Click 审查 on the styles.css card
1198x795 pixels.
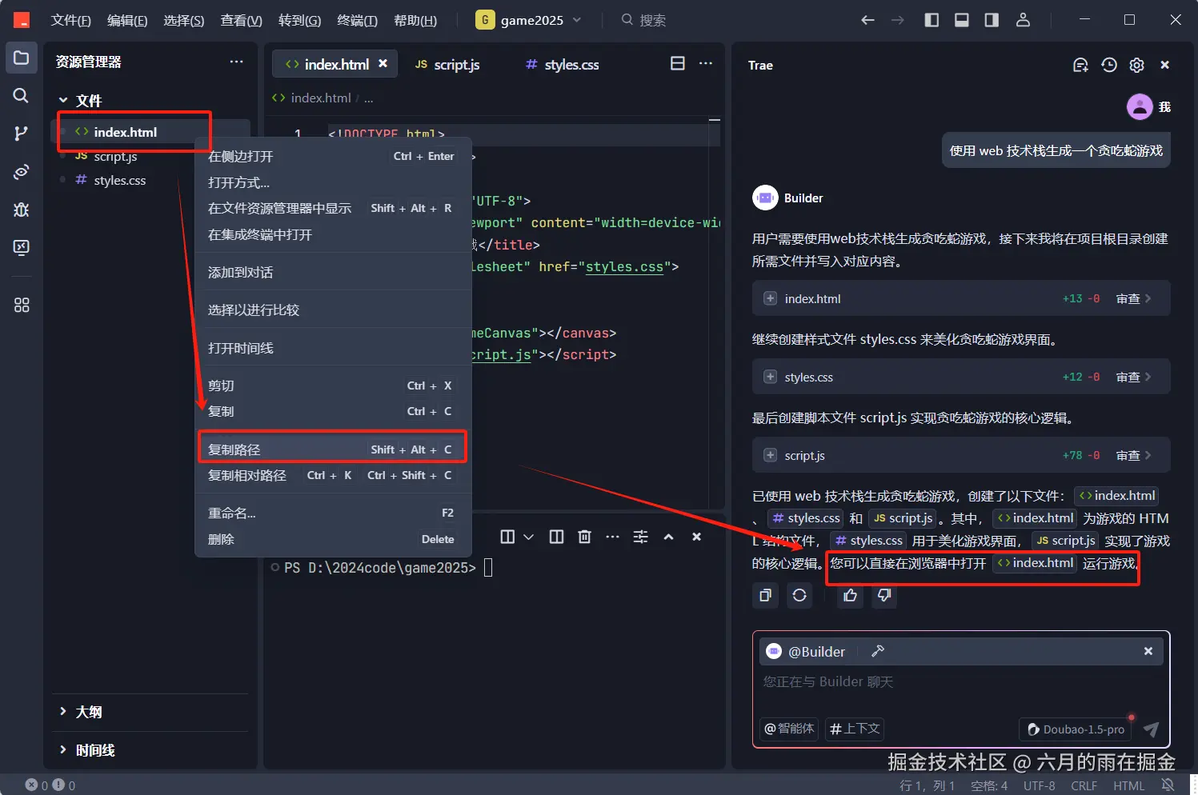(1134, 376)
